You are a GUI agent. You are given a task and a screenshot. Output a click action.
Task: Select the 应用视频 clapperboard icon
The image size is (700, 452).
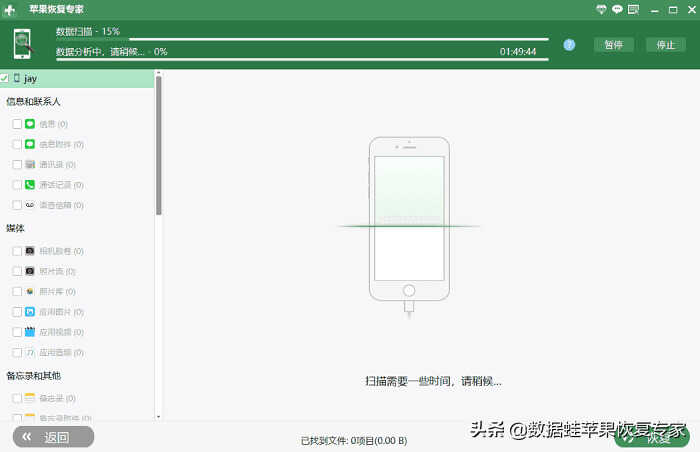(x=30, y=331)
